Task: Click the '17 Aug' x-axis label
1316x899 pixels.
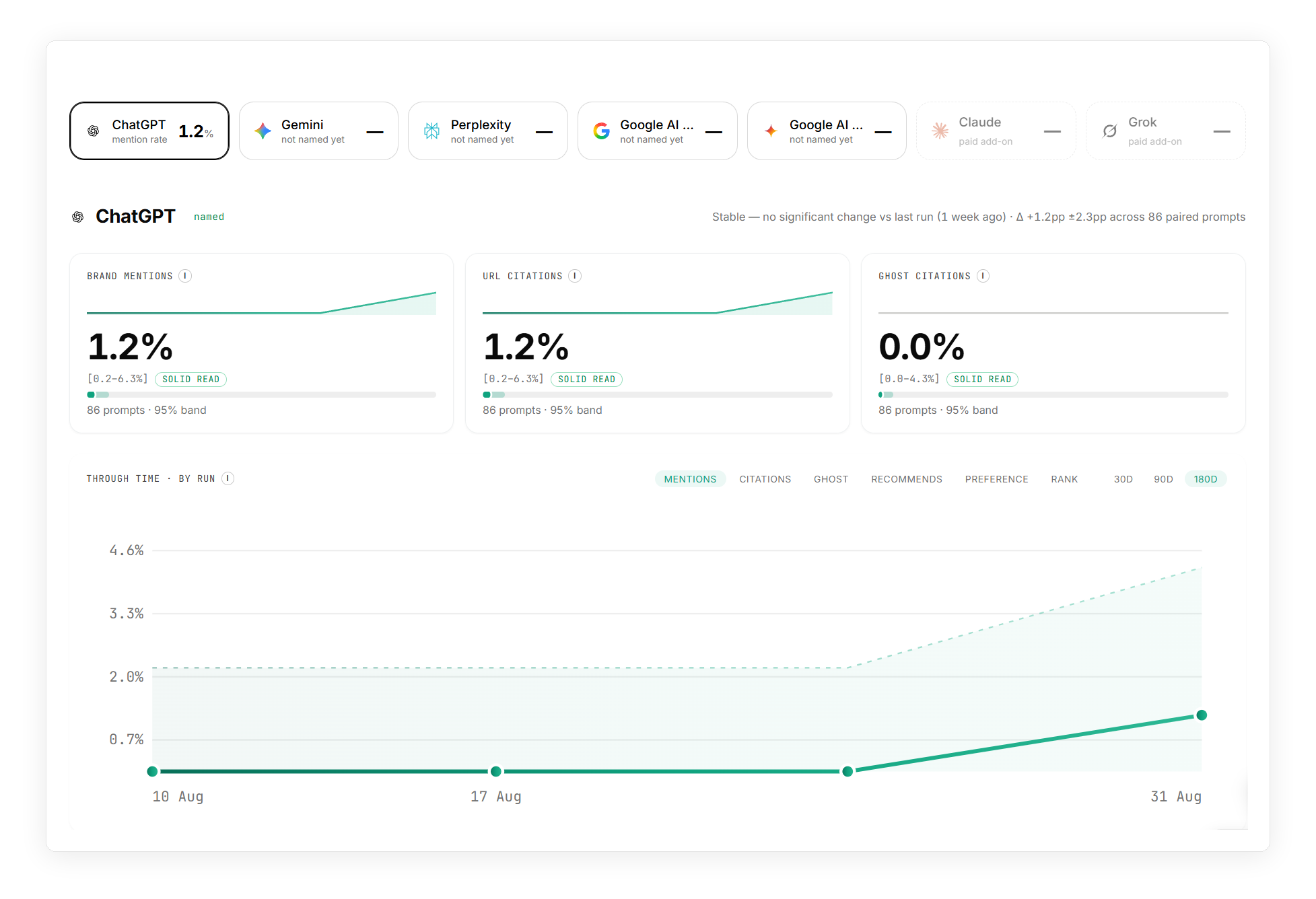Action: [x=496, y=797]
